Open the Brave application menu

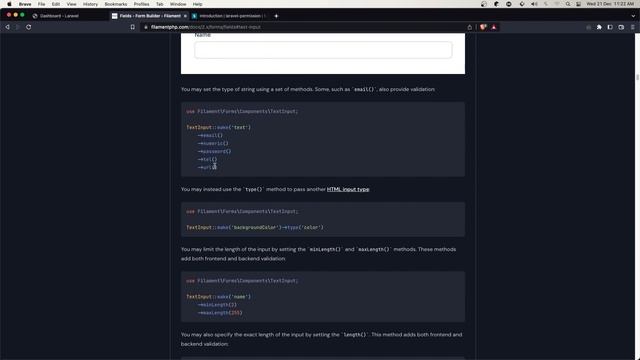coord(25,4)
